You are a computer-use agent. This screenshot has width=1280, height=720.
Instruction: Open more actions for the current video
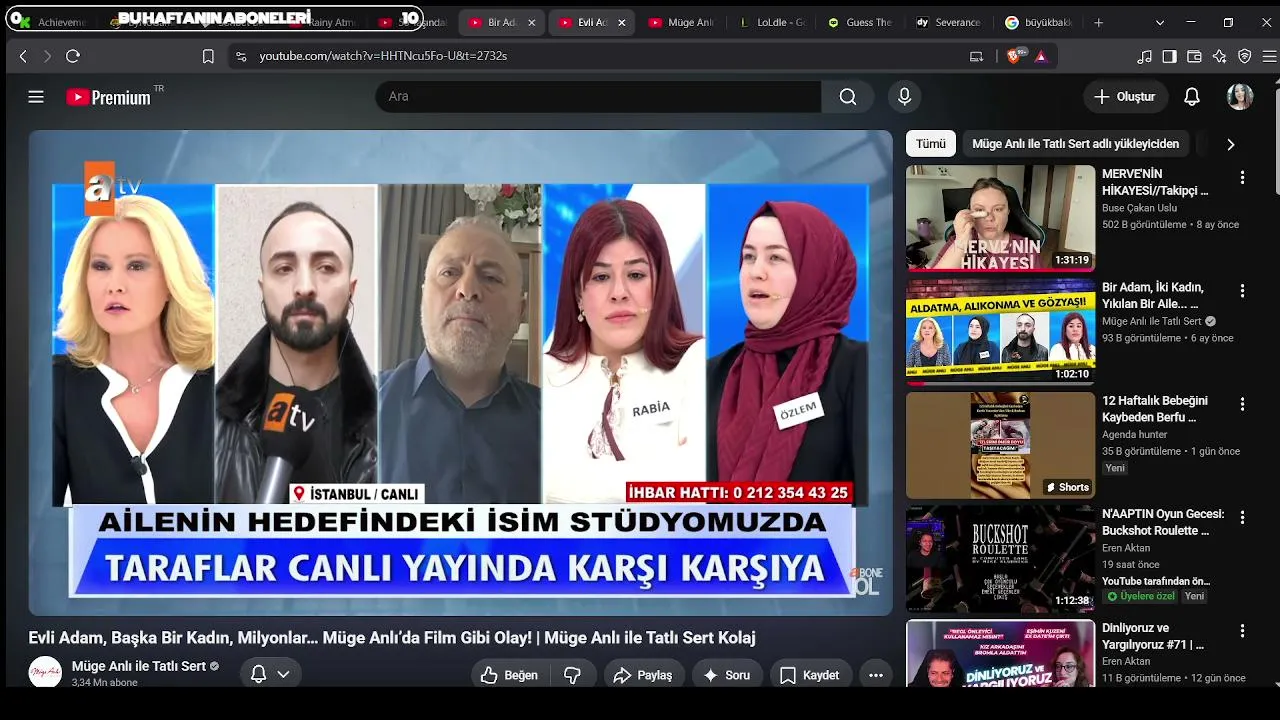pos(876,676)
